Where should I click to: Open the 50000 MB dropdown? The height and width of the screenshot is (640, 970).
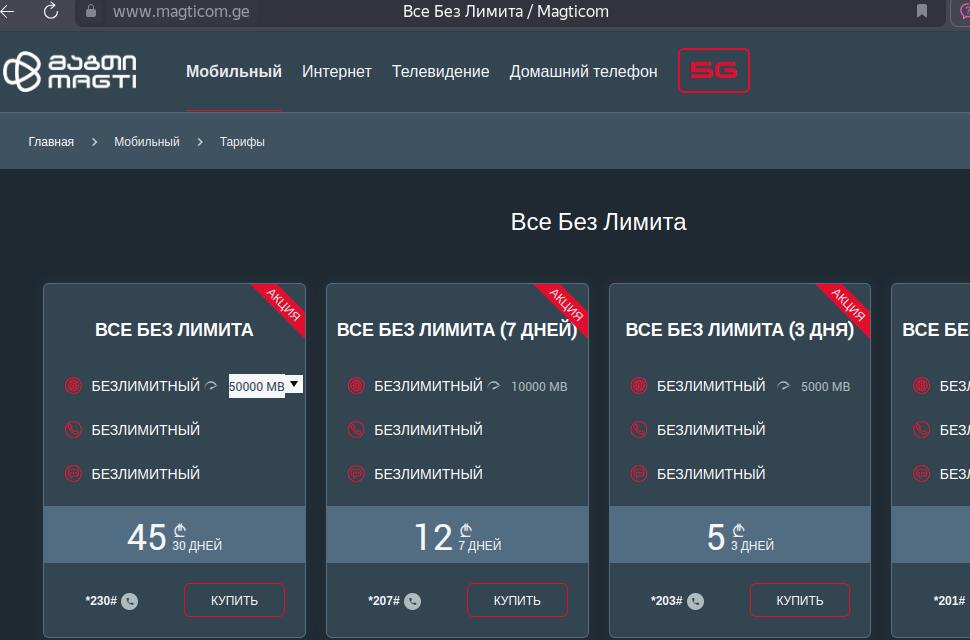click(x=265, y=386)
